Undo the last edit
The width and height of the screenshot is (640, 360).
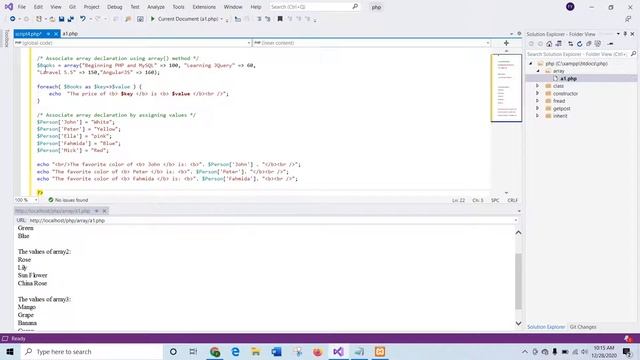coord(83,19)
